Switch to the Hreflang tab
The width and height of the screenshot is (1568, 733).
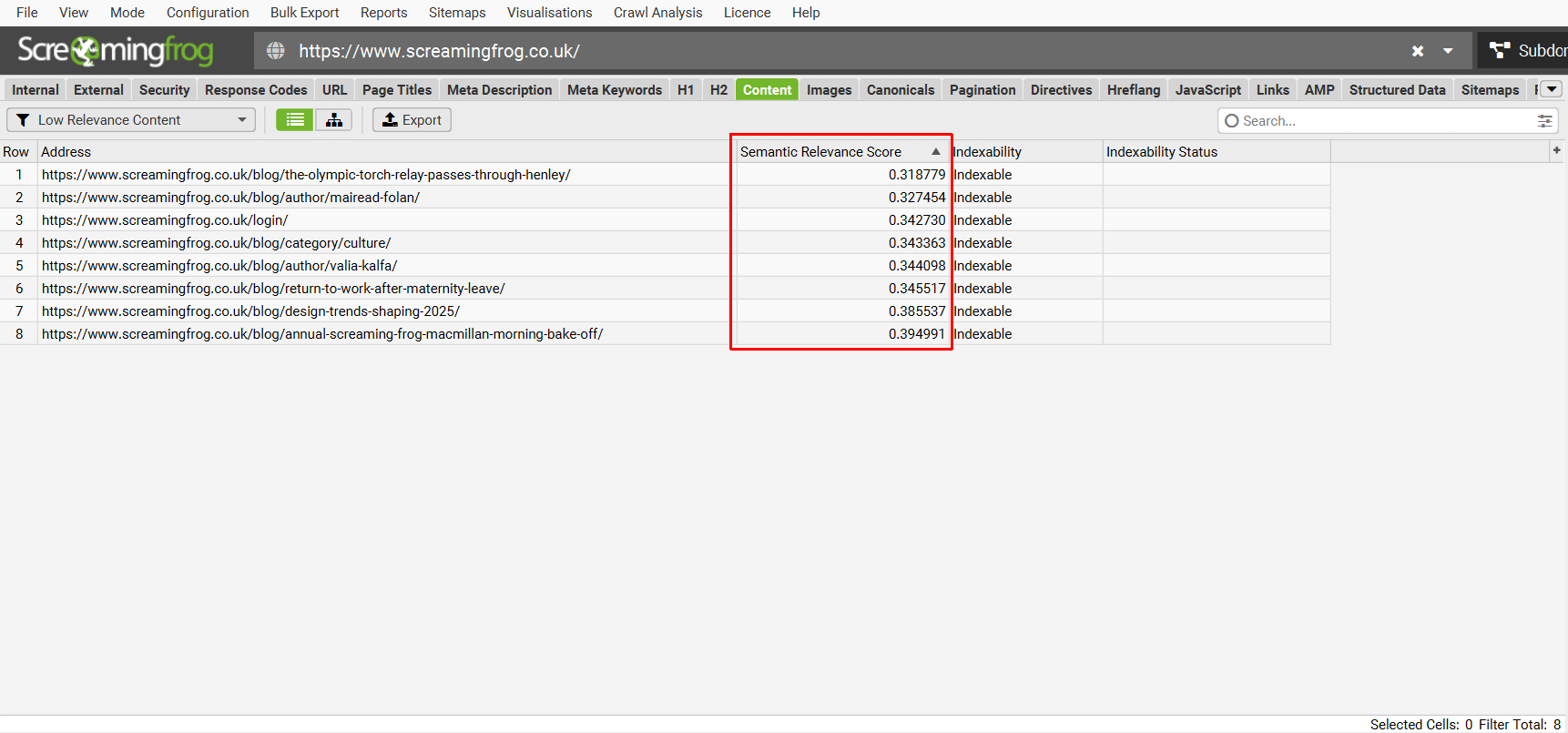pos(1134,89)
